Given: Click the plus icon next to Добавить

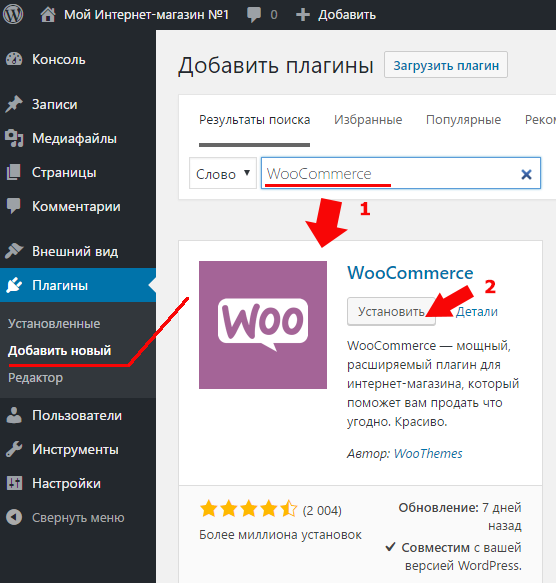Looking at the screenshot, I should pos(303,15).
